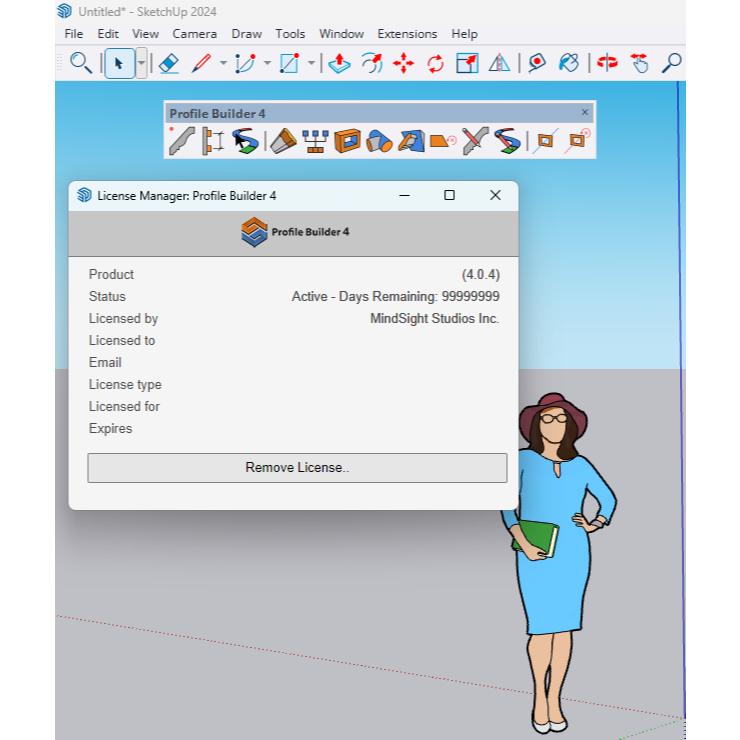Click the 'Expires' label
740x740 pixels.
[110, 429]
